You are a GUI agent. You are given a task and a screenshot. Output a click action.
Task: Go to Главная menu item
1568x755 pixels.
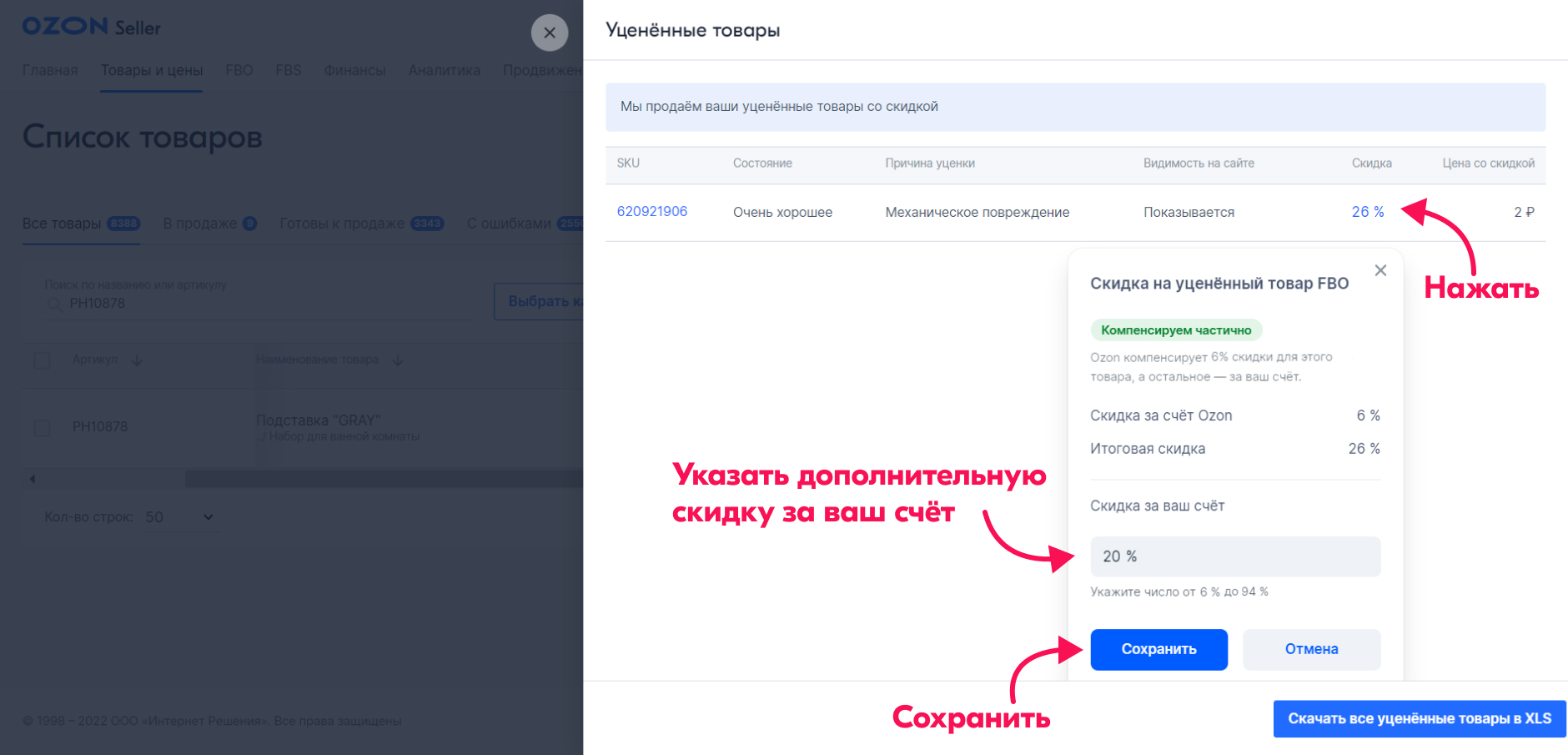(50, 70)
